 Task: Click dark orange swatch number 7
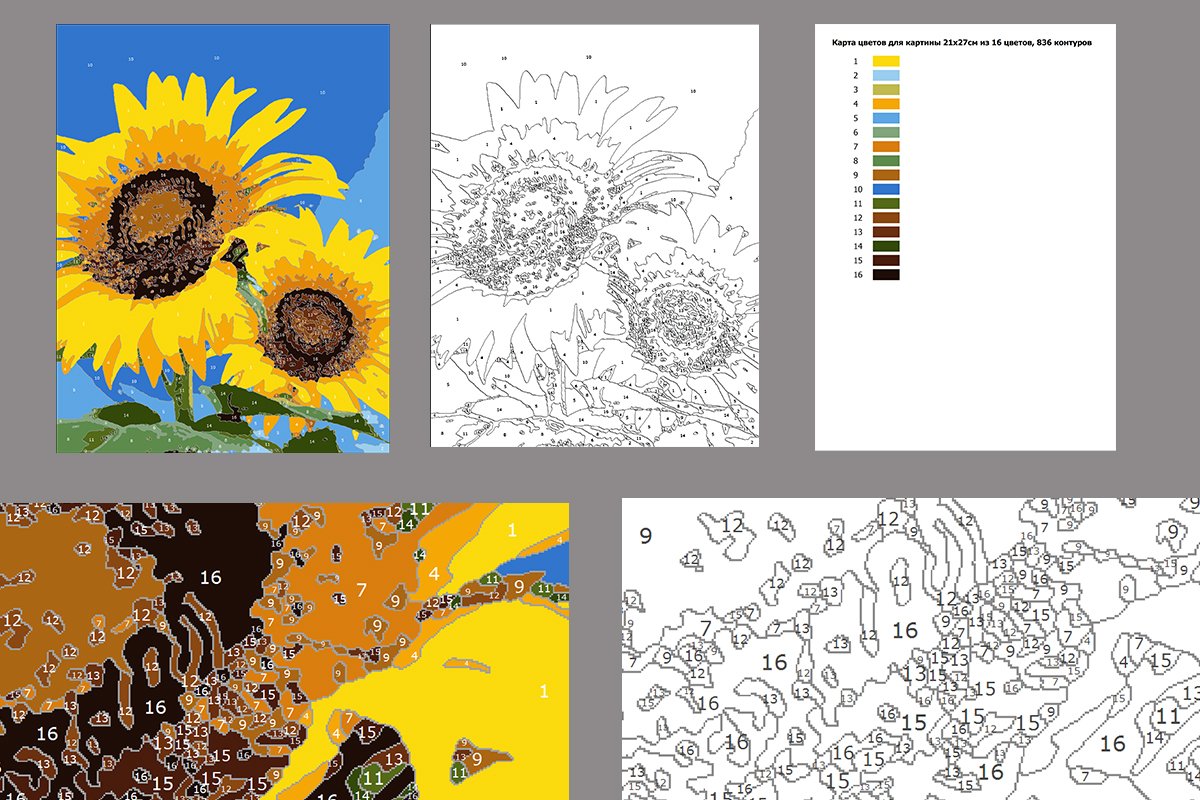(x=885, y=145)
